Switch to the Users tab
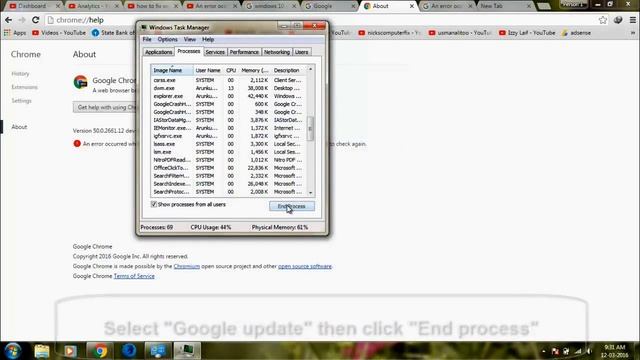This screenshot has height=360, width=640. click(x=301, y=52)
